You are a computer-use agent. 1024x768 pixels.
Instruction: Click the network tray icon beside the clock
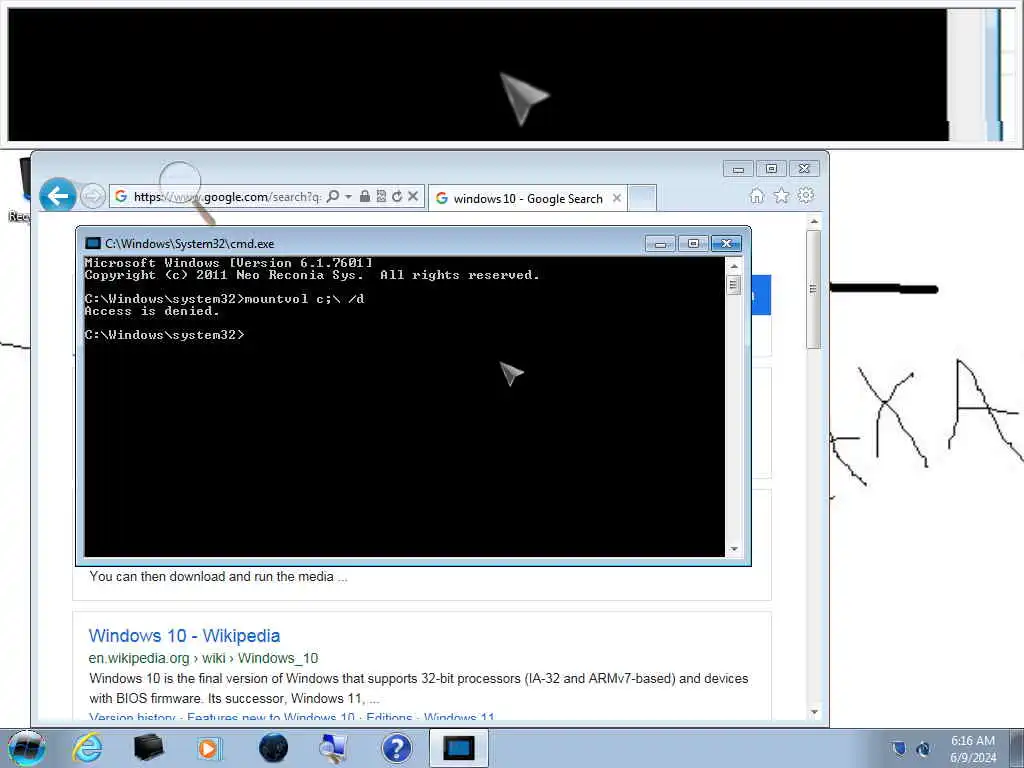pyautogui.click(x=923, y=748)
